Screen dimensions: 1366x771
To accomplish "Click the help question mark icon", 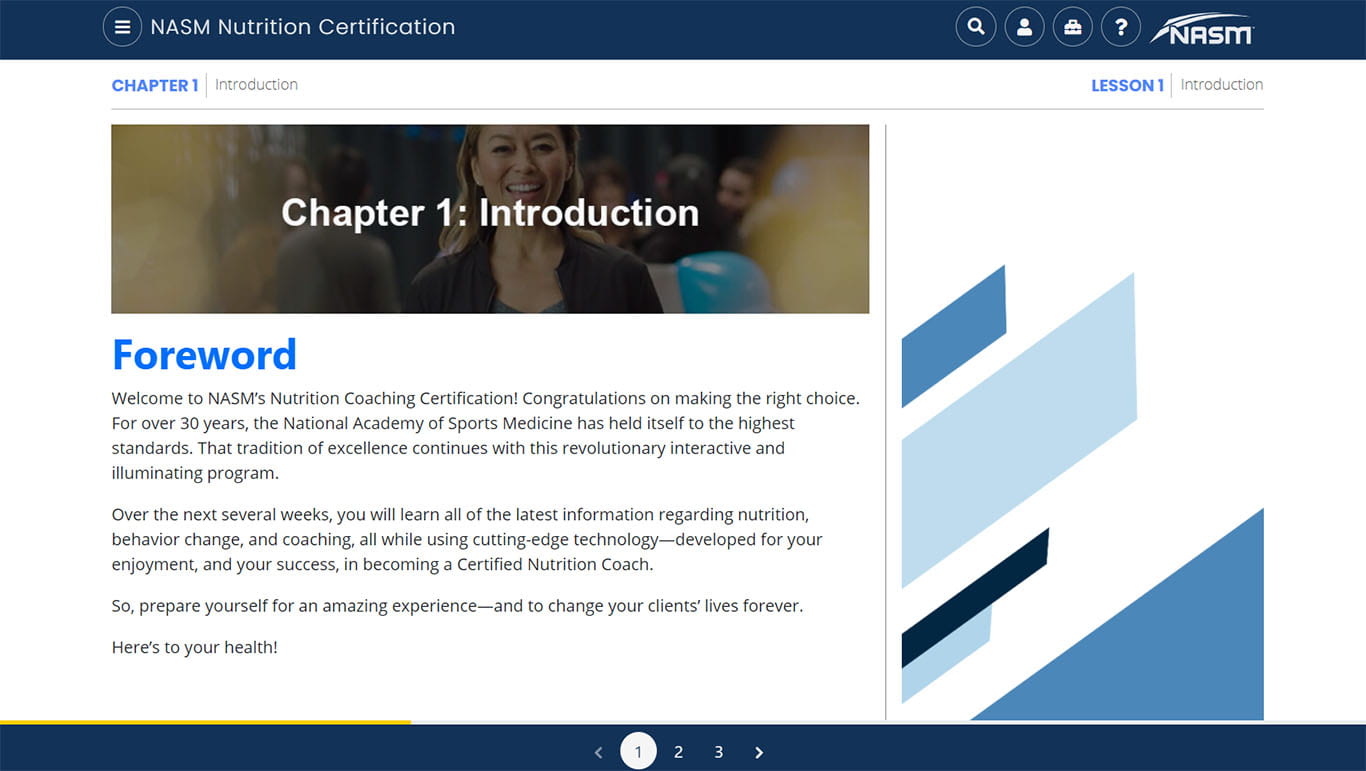I will (1121, 27).
